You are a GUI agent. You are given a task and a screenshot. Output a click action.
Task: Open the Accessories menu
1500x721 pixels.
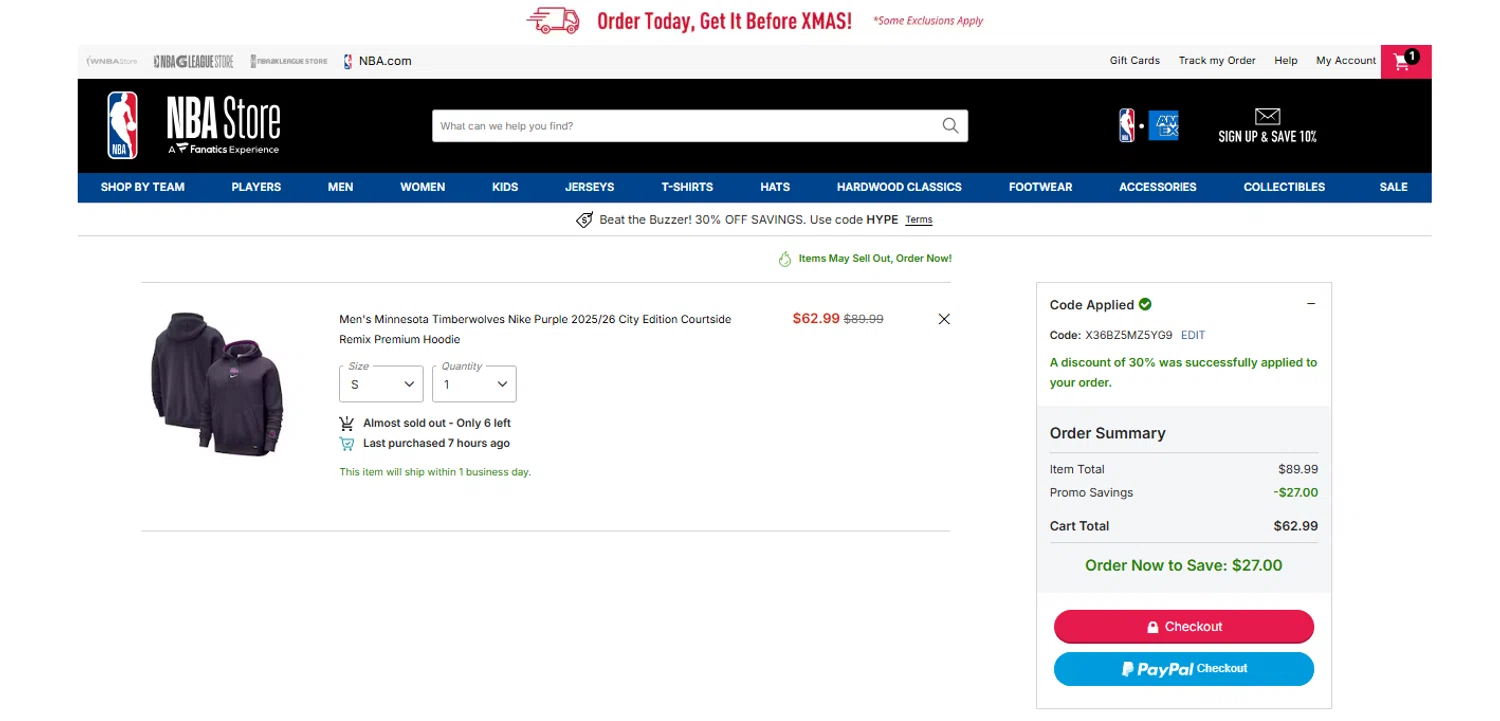(1158, 187)
